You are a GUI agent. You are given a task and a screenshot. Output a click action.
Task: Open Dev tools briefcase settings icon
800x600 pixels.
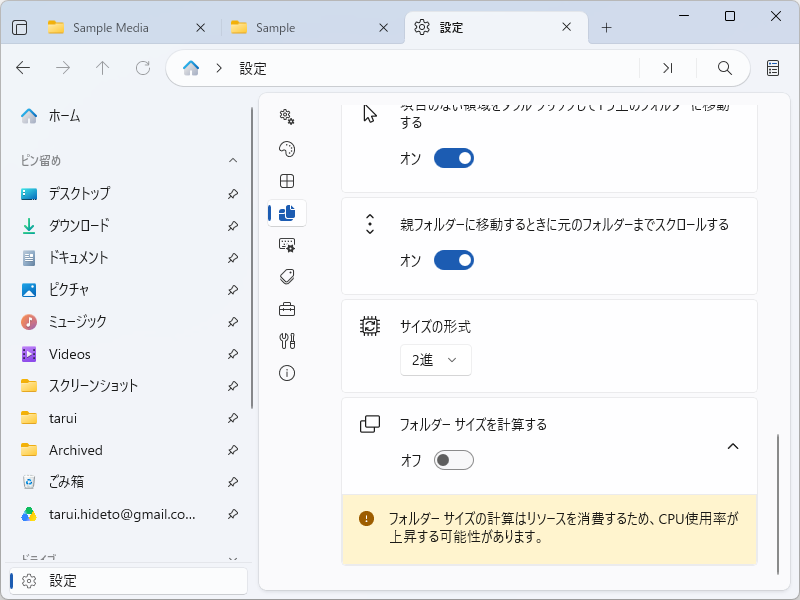[287, 309]
